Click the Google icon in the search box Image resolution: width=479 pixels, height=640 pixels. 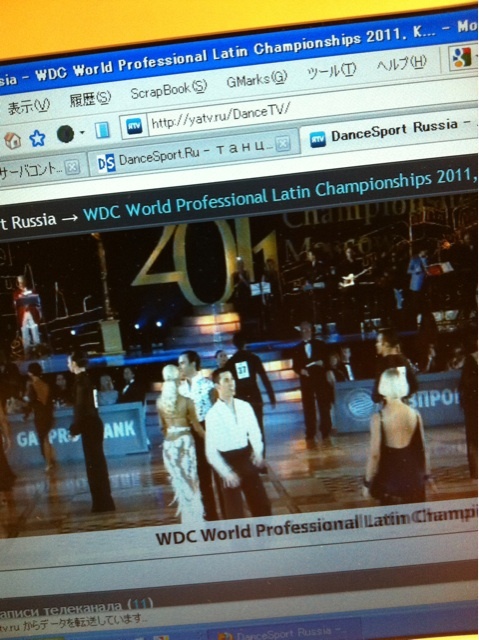[462, 57]
